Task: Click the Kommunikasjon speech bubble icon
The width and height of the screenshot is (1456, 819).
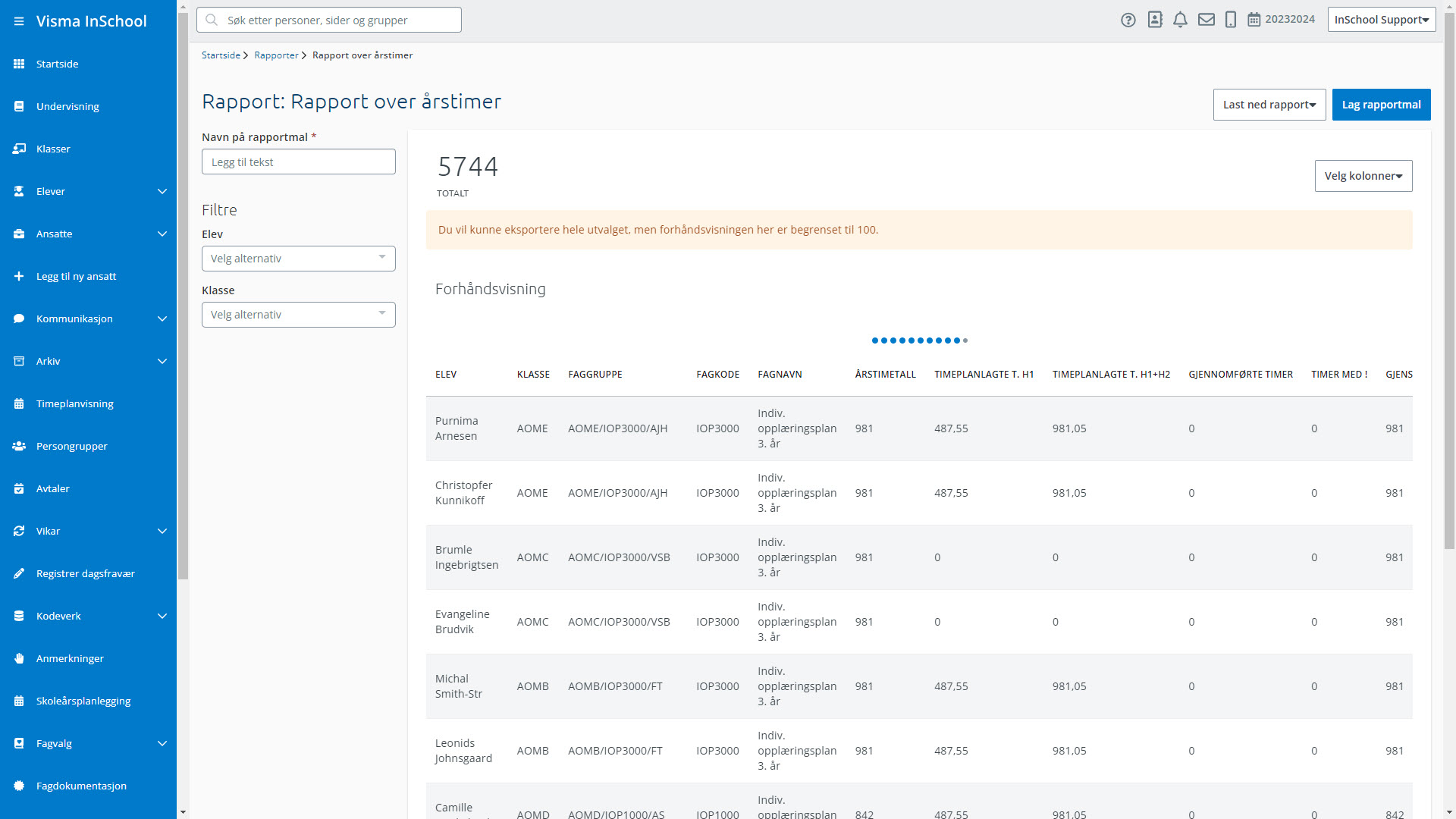Action: (19, 318)
